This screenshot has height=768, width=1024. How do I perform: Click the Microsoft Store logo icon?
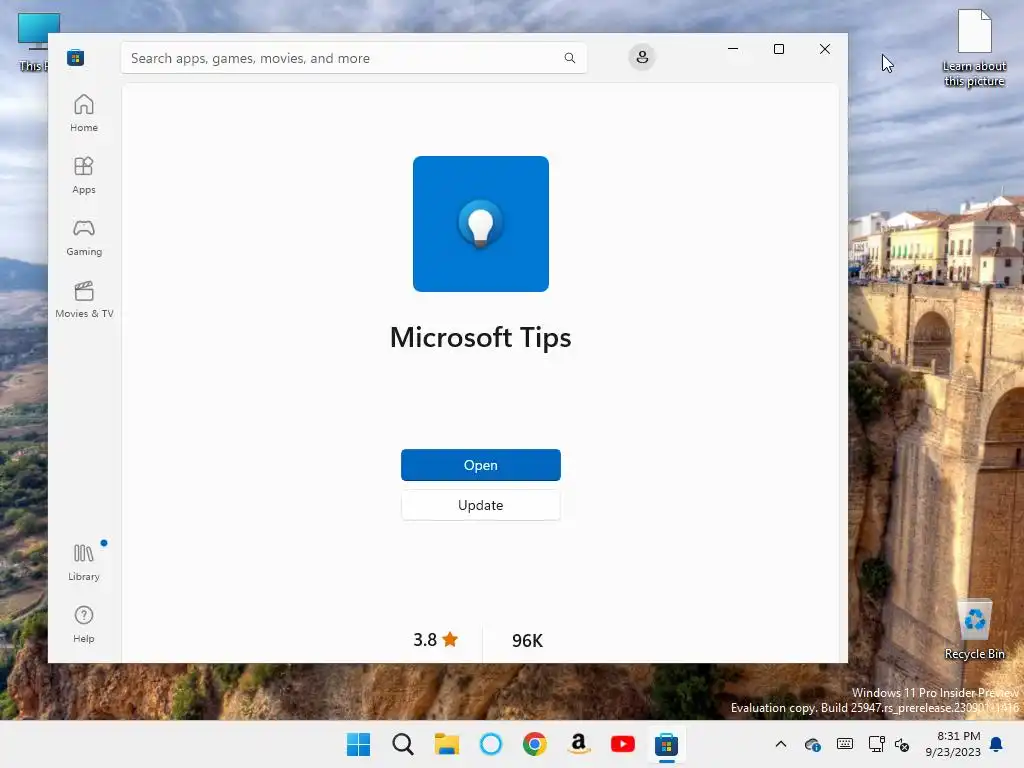coord(76,58)
